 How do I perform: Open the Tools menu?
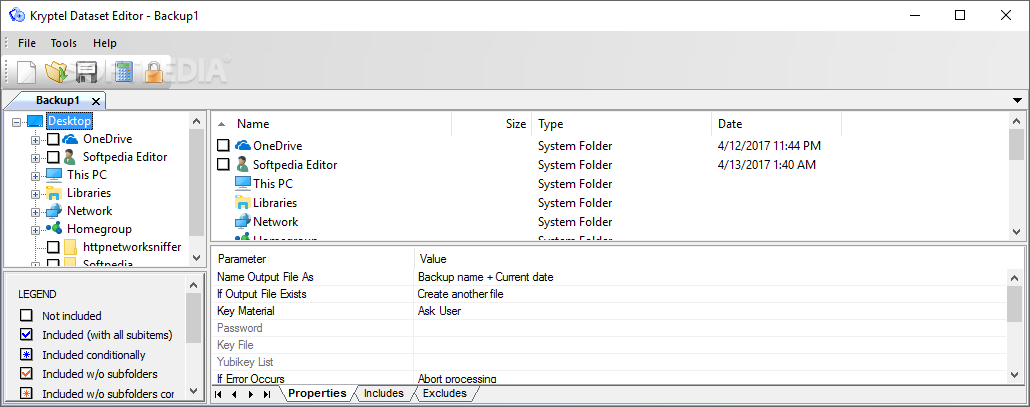pyautogui.click(x=64, y=43)
